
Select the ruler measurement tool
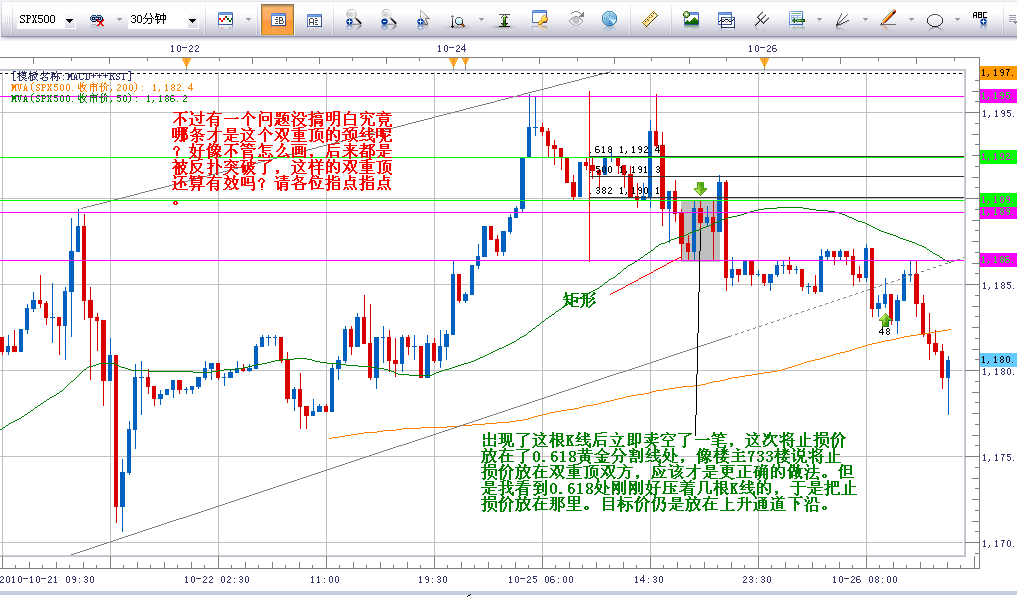[x=650, y=19]
